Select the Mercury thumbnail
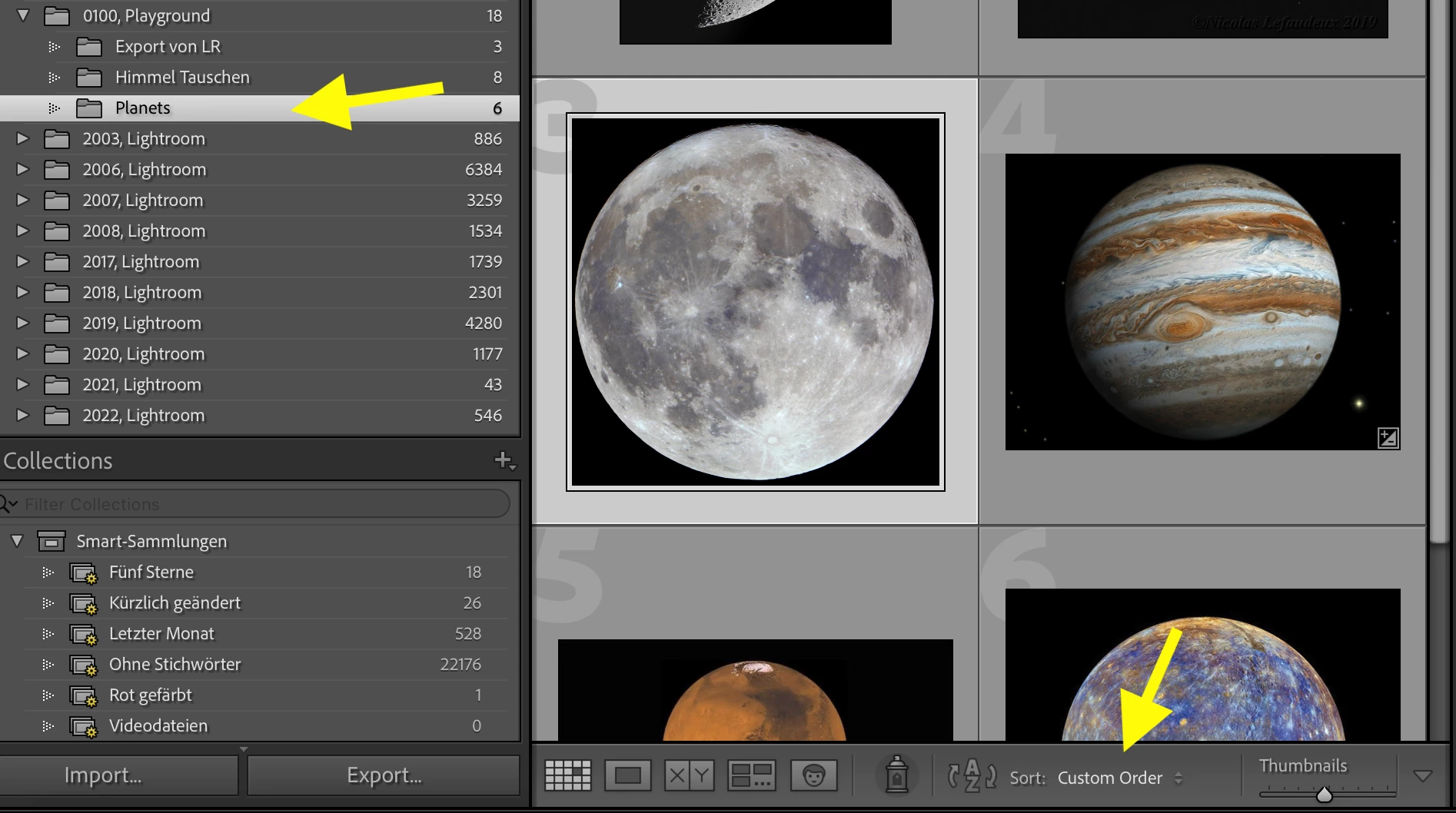This screenshot has width=1456, height=813. (x=1203, y=665)
